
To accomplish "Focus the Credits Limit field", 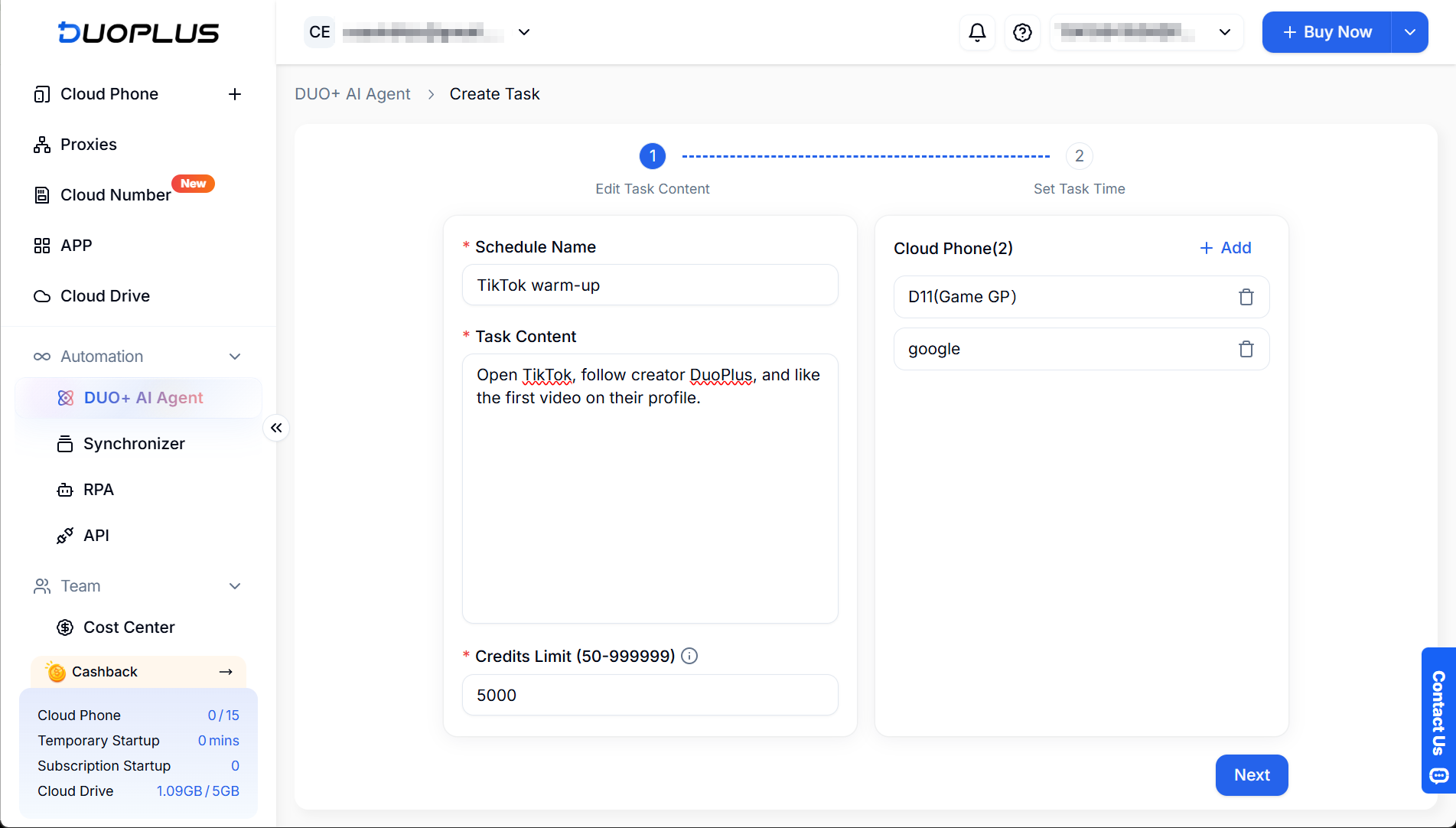I will coord(650,695).
